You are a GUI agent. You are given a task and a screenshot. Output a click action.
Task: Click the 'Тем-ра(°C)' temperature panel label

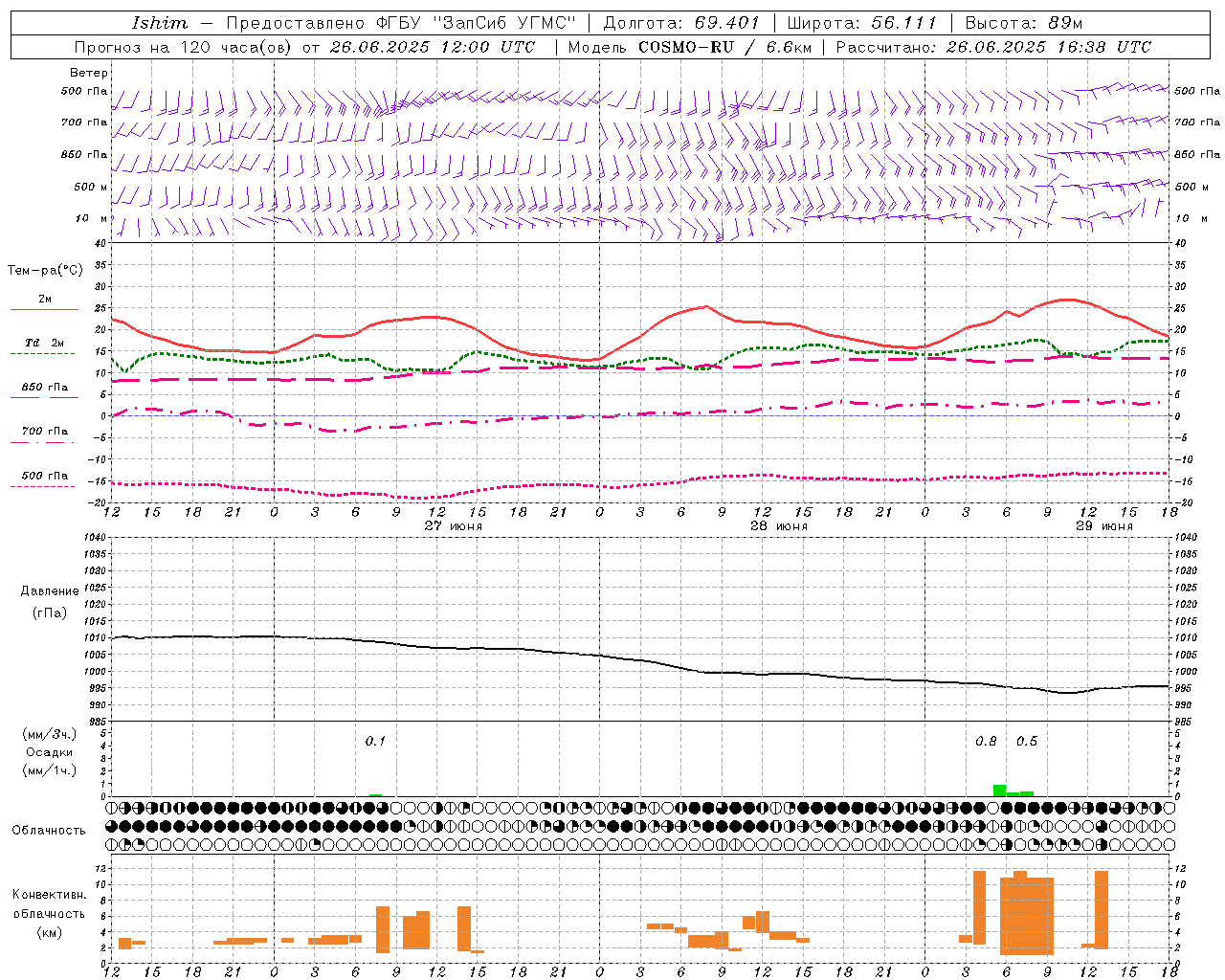(45, 271)
